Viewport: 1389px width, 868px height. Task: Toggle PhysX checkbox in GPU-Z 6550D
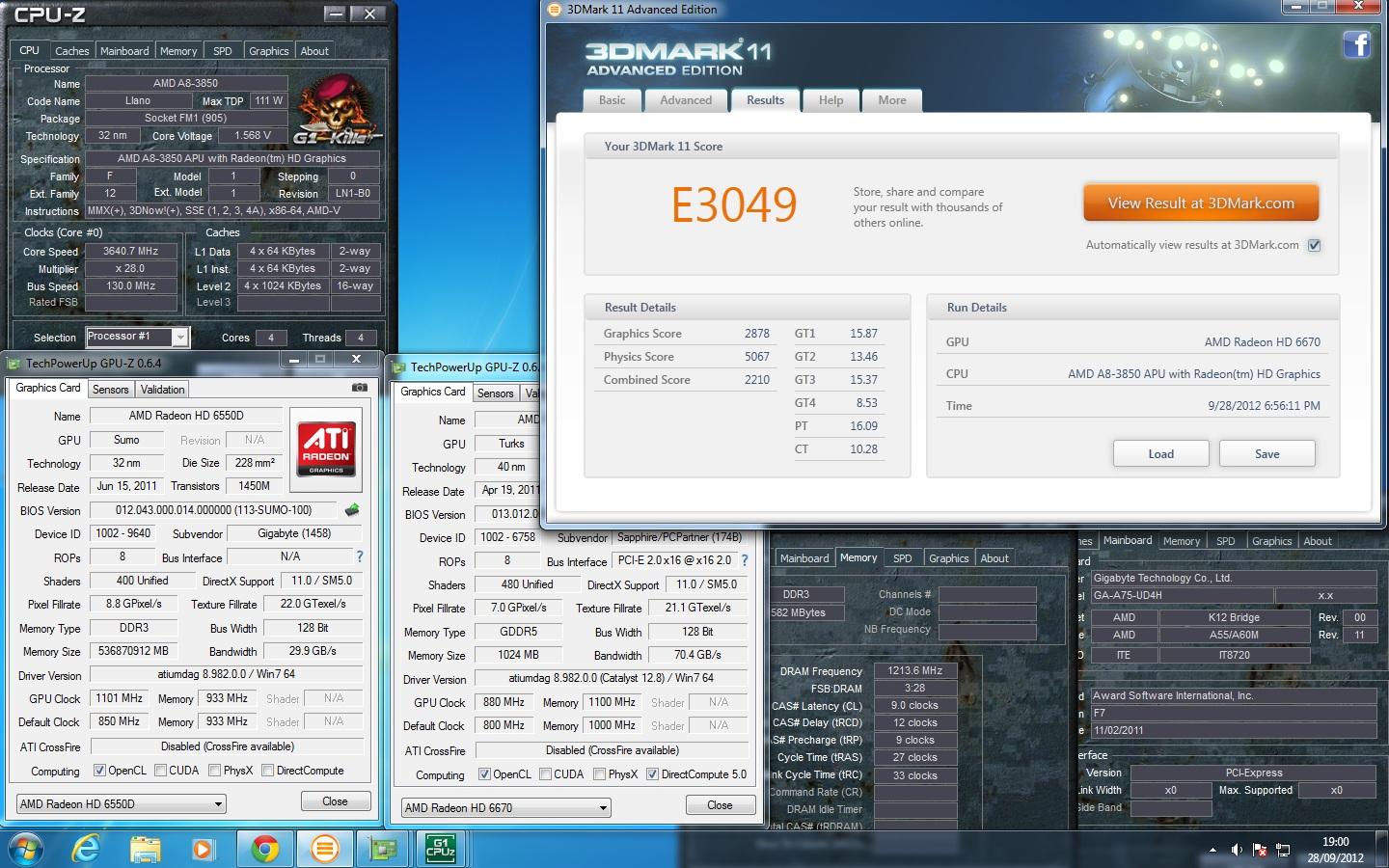[x=214, y=771]
